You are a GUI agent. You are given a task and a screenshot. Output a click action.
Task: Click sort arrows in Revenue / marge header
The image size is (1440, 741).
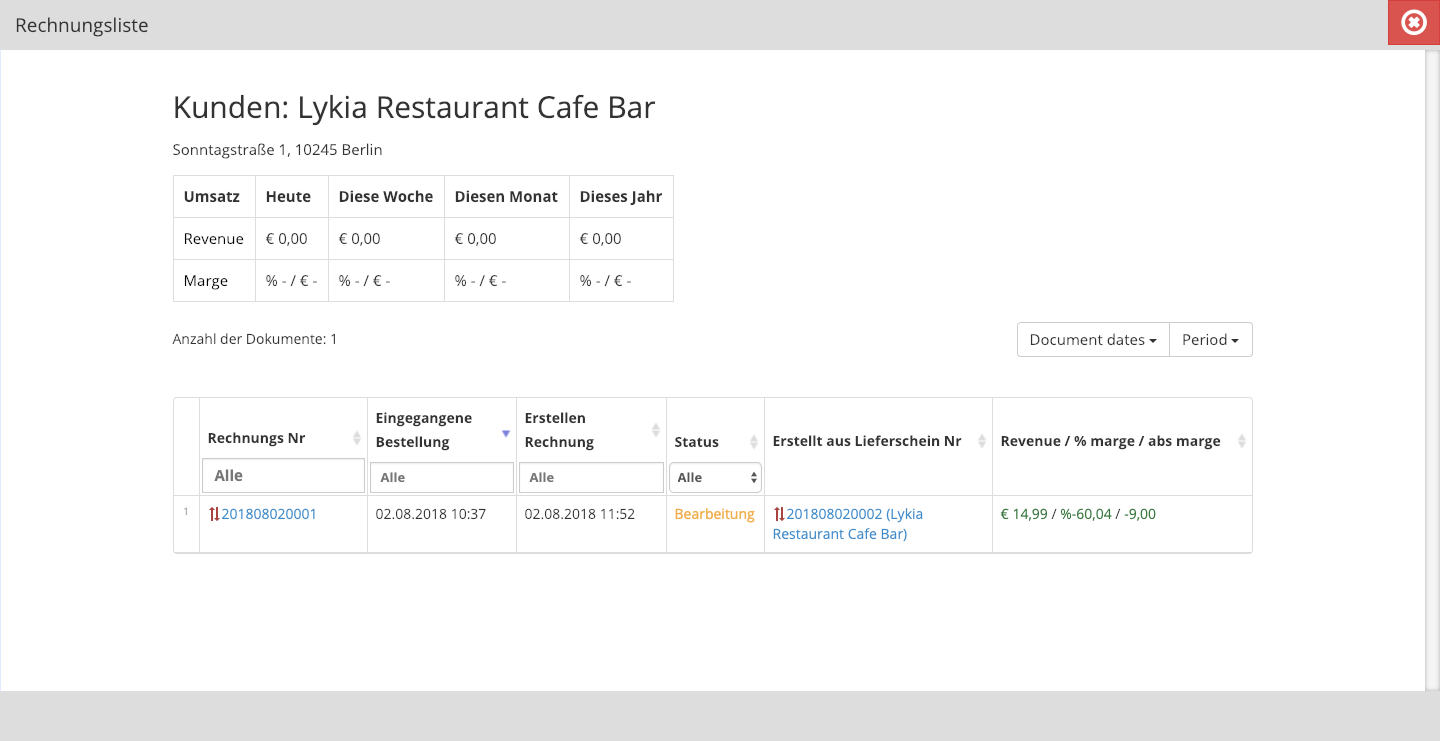(1242, 441)
